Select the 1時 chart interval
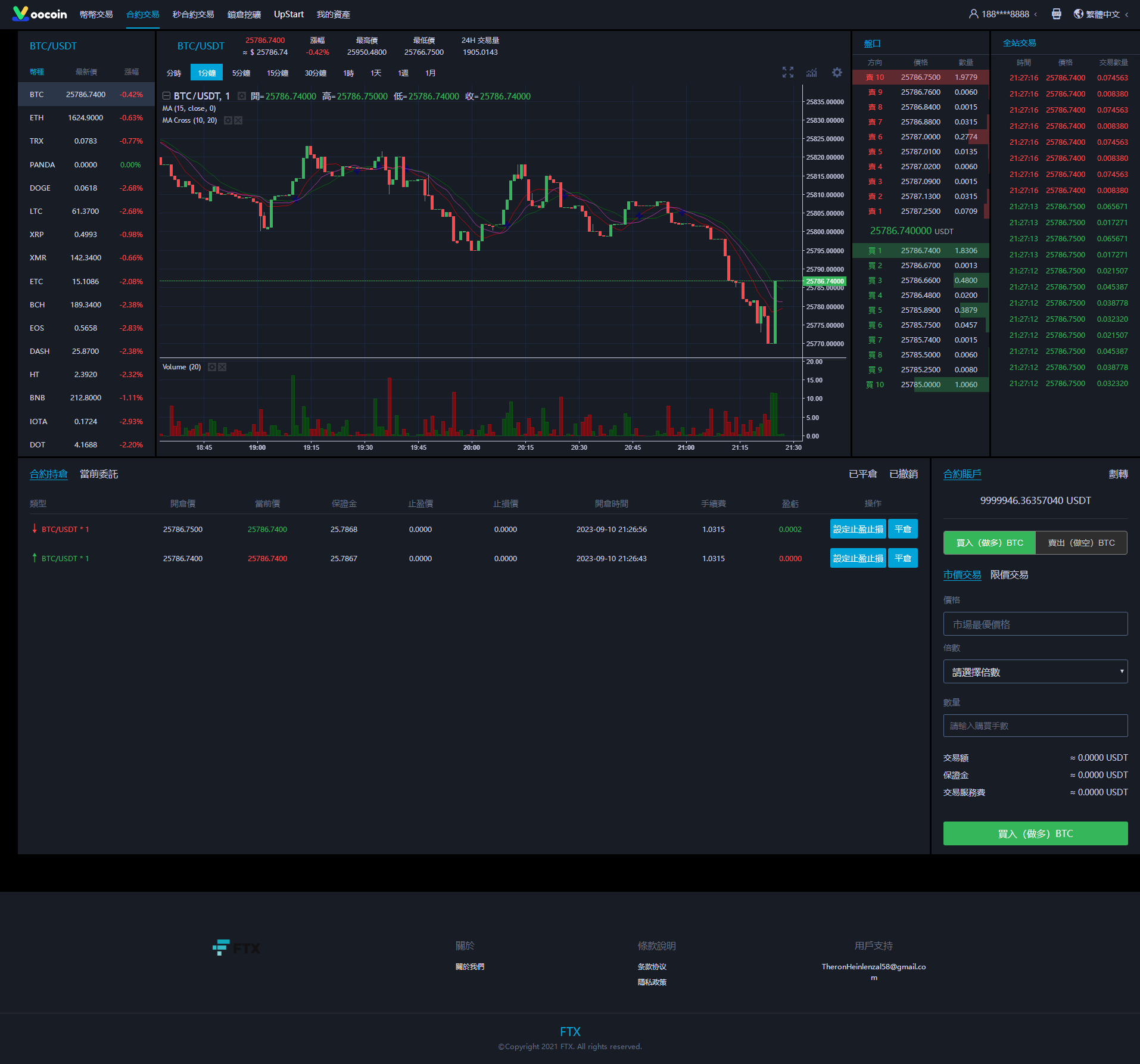The image size is (1140, 1064). coord(348,73)
